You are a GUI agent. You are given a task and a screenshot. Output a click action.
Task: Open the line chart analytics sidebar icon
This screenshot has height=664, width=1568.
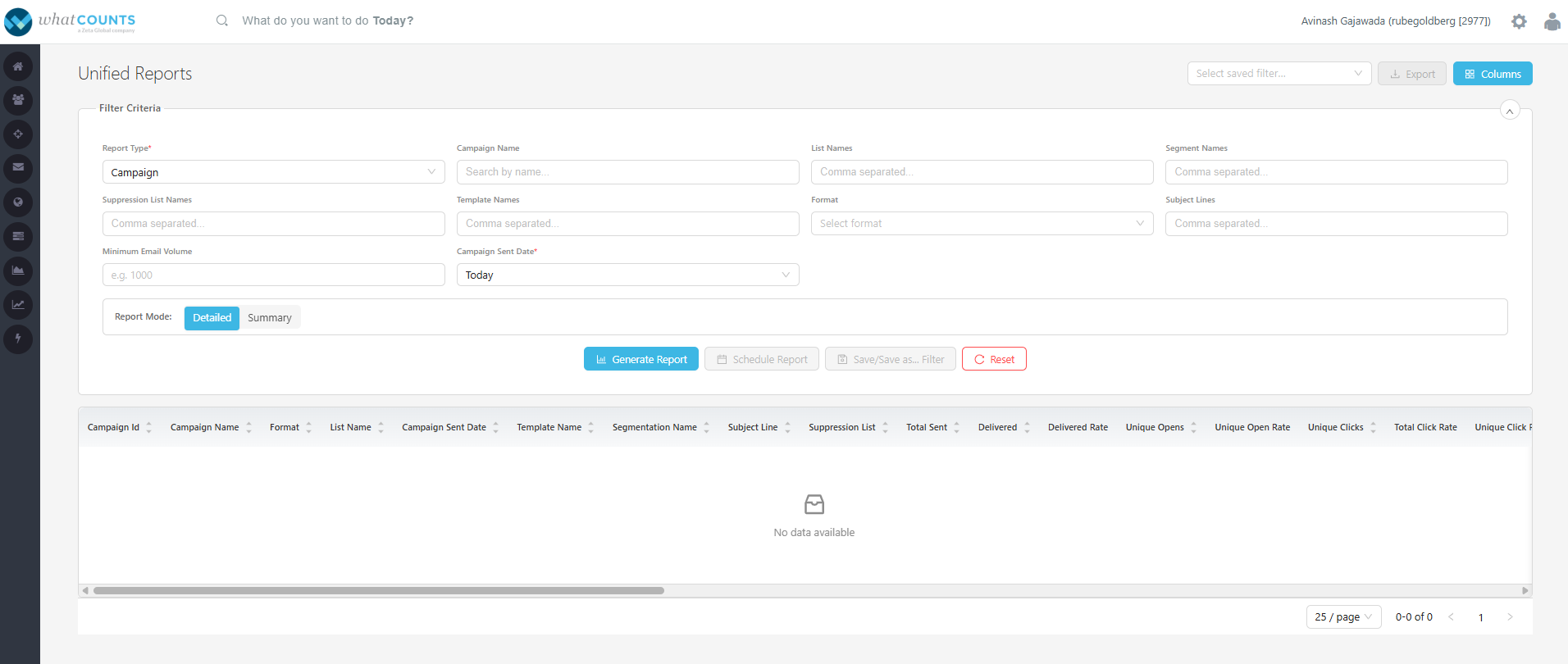click(18, 305)
